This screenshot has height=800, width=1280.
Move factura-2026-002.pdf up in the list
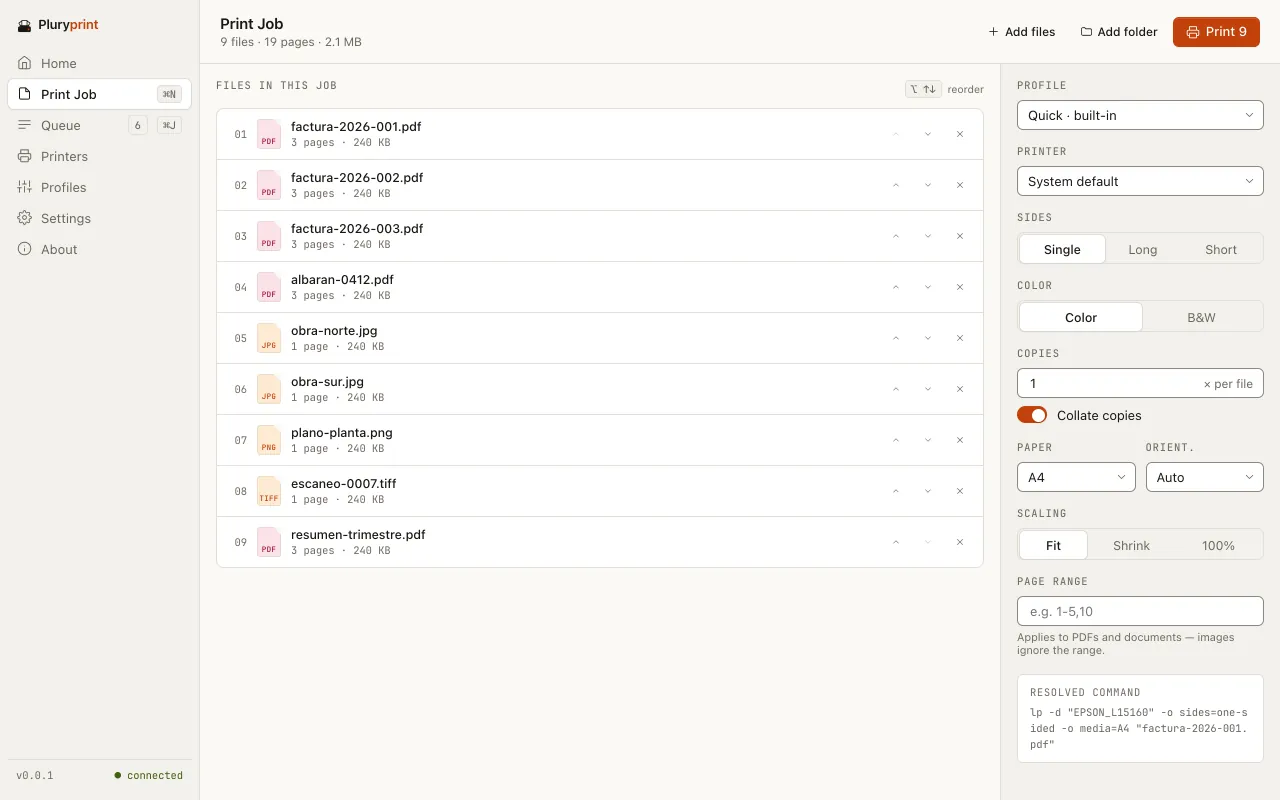coord(896,185)
